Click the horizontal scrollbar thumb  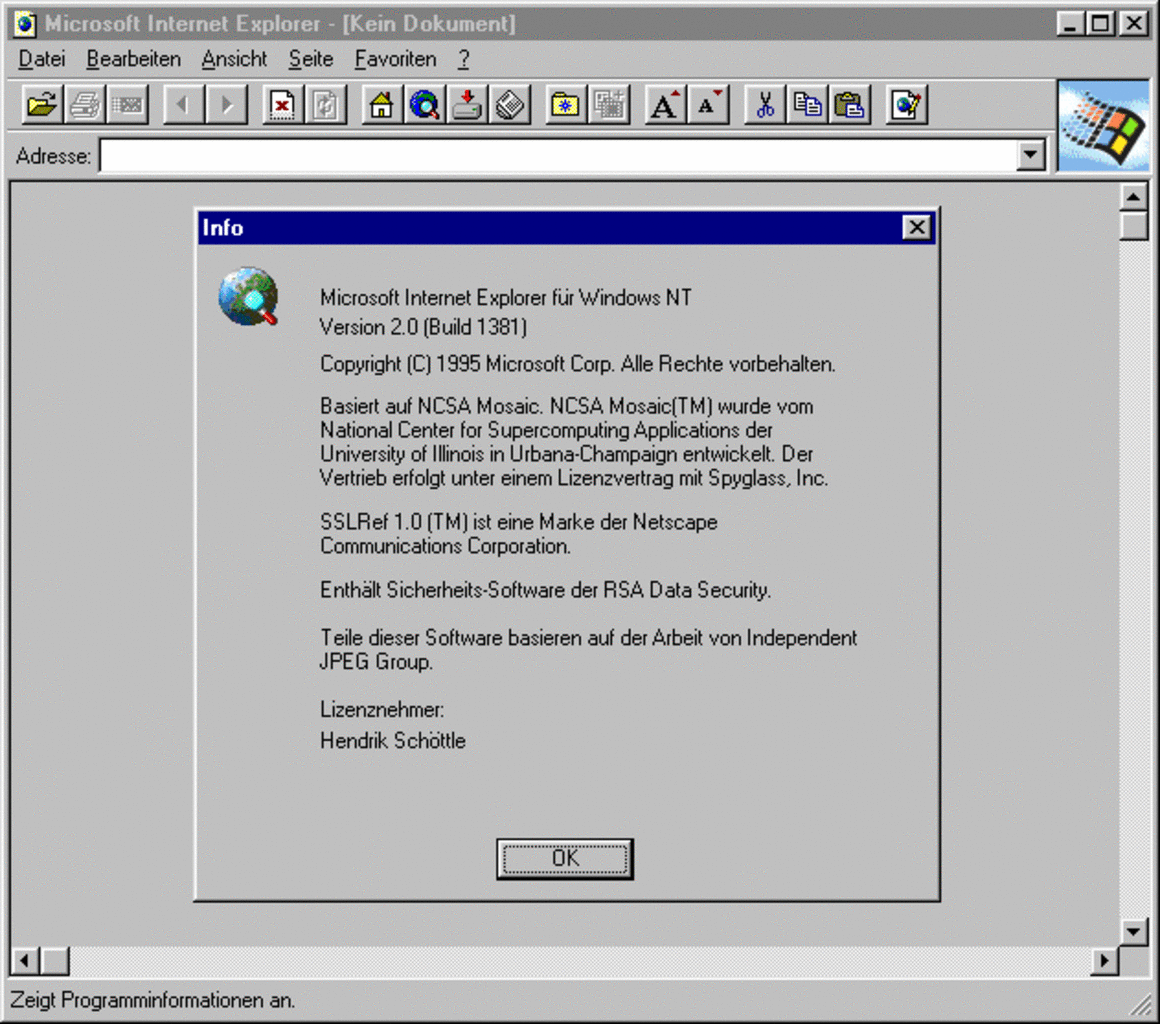54,961
